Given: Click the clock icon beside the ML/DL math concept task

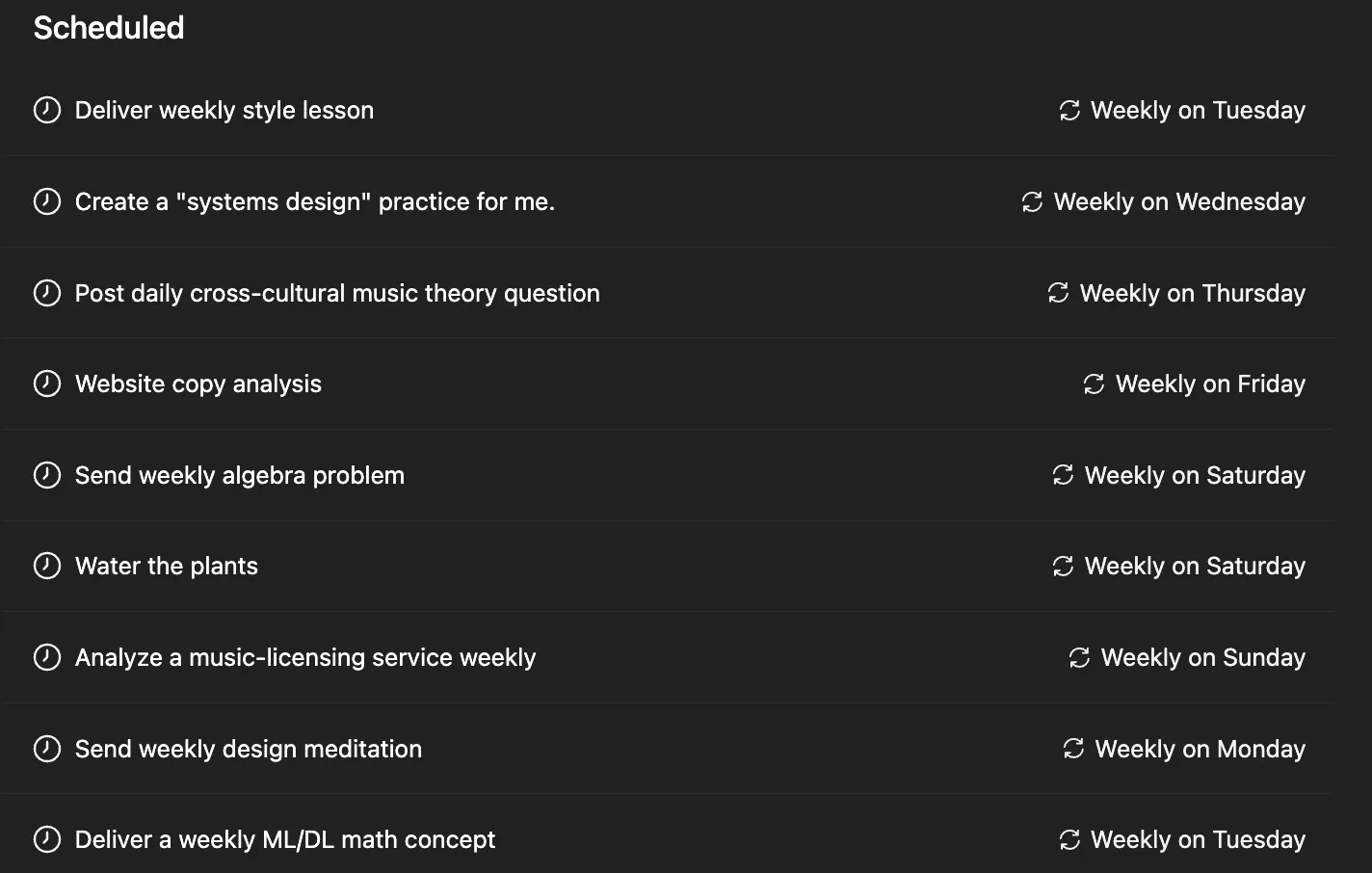Looking at the screenshot, I should pyautogui.click(x=47, y=839).
